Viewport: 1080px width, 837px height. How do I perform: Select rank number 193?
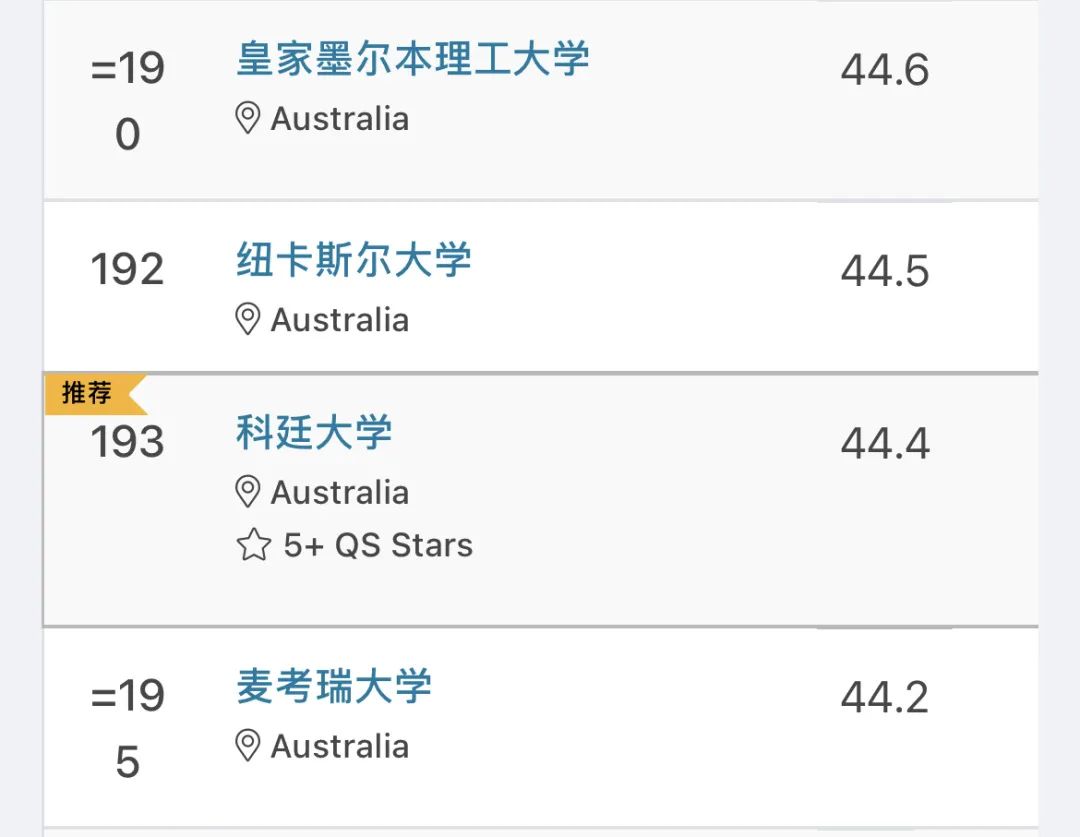tap(127, 442)
